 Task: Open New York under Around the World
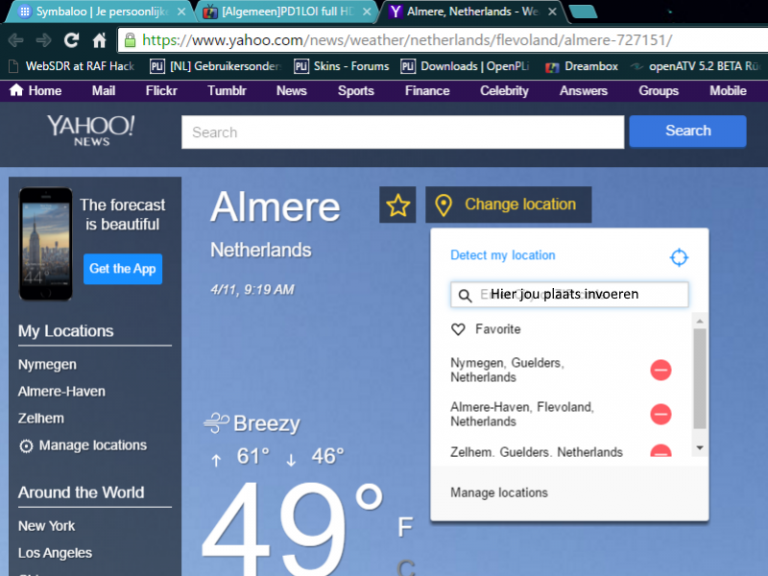click(x=47, y=526)
